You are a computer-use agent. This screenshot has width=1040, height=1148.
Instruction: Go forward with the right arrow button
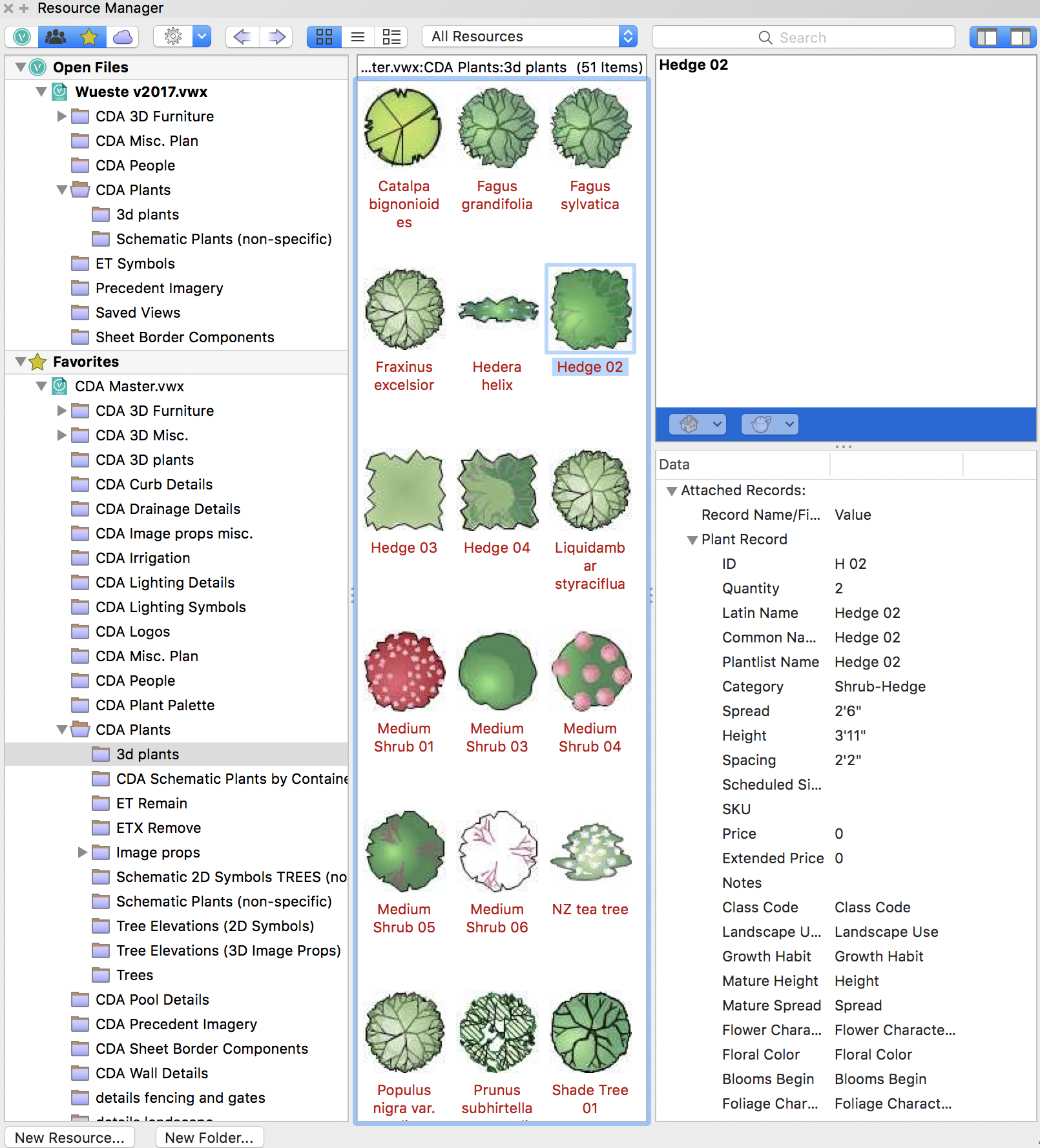tap(276, 37)
